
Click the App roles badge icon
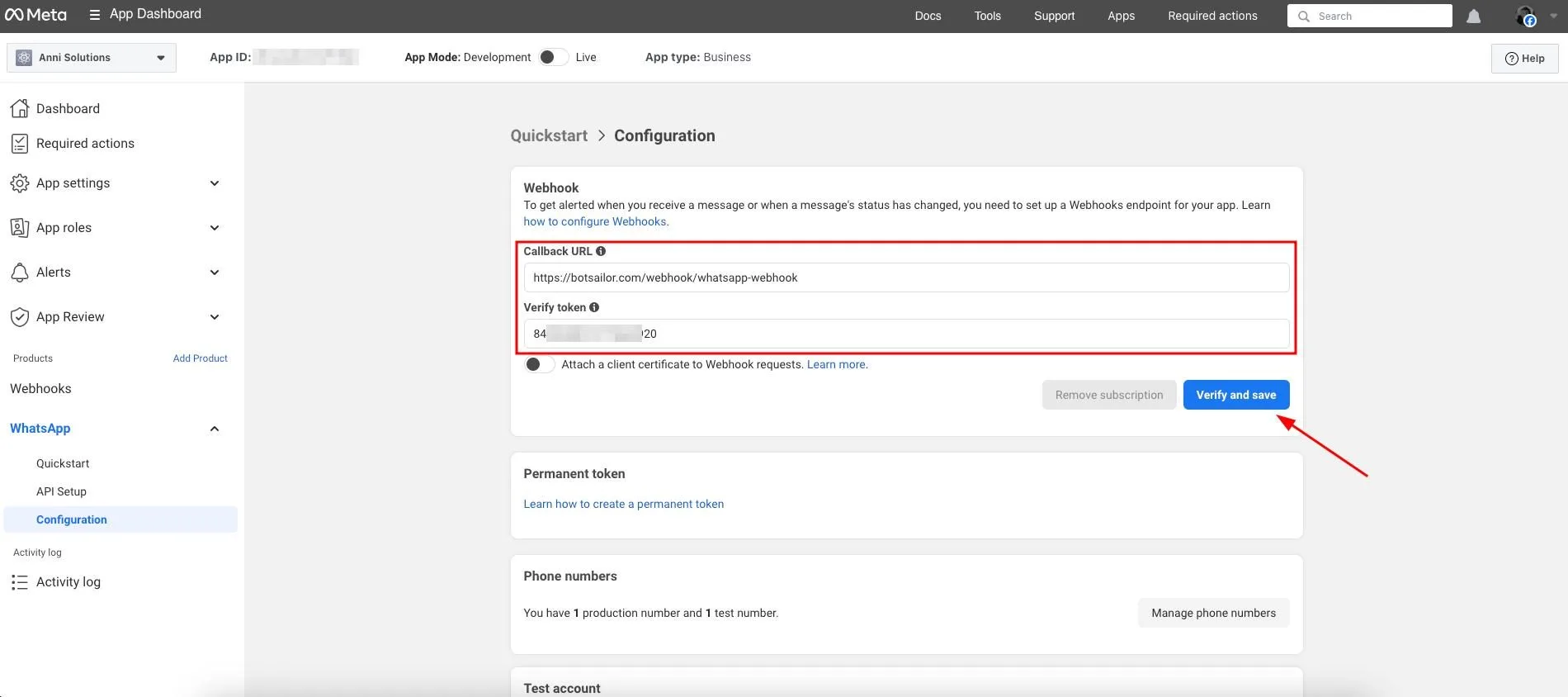[x=20, y=228]
